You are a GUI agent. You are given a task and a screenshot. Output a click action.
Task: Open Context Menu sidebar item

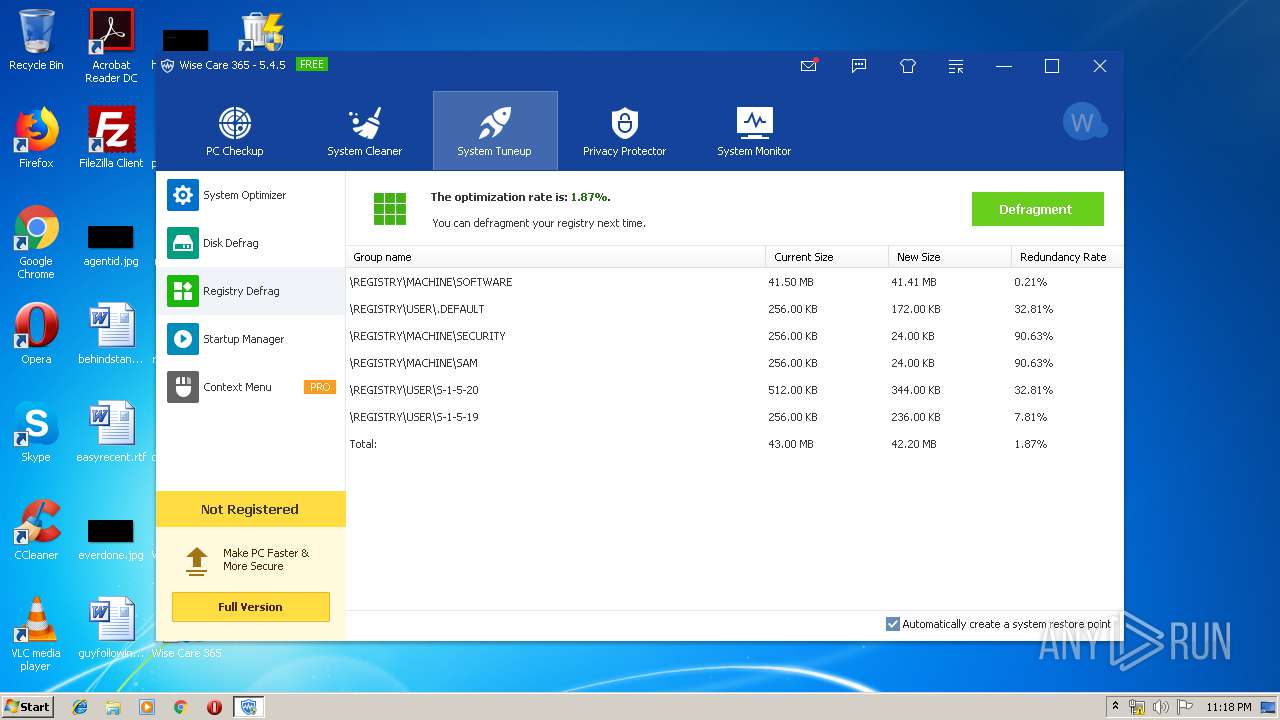(x=251, y=387)
